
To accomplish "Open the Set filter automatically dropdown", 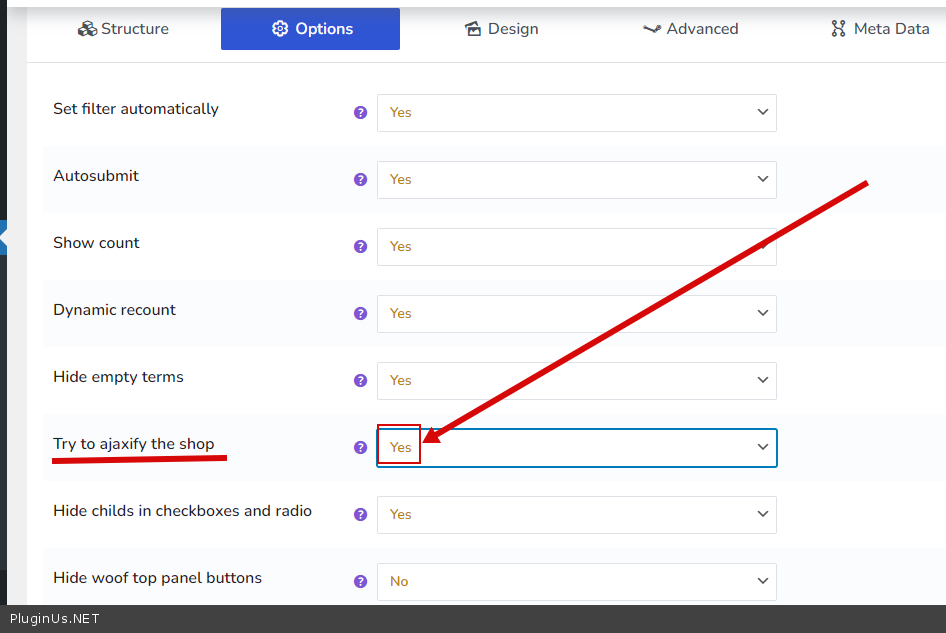I will pos(576,113).
